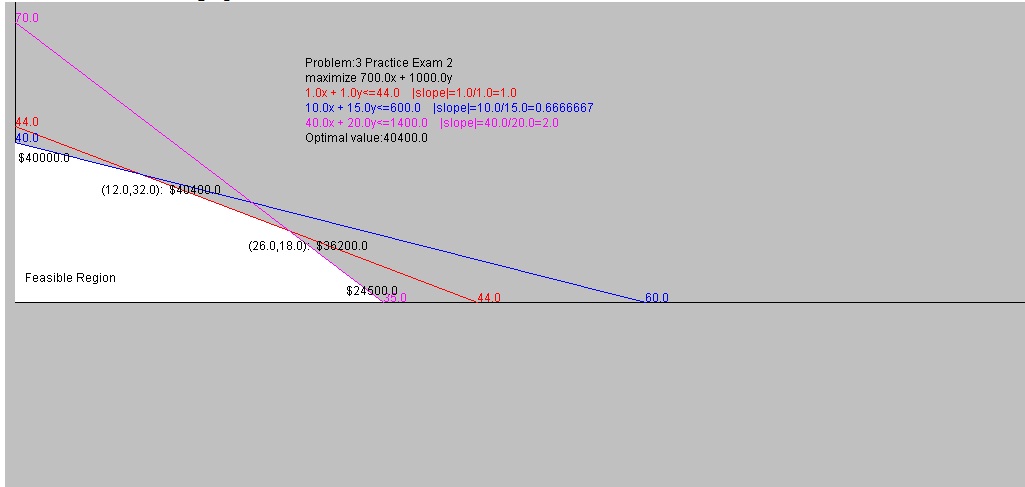Screen dimensions: 1025x487
Task: Select the $40000.0 vertex value label
Action: tap(44, 158)
